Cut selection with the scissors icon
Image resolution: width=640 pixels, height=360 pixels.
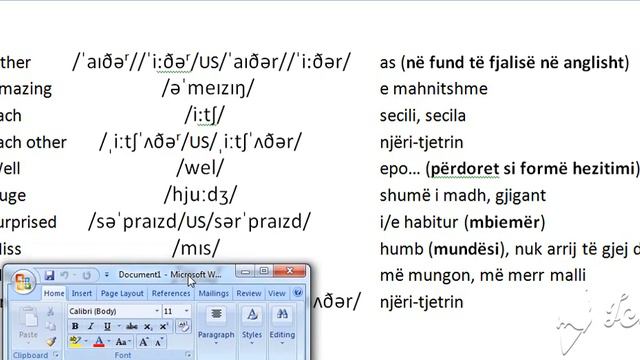pyautogui.click(x=51, y=312)
